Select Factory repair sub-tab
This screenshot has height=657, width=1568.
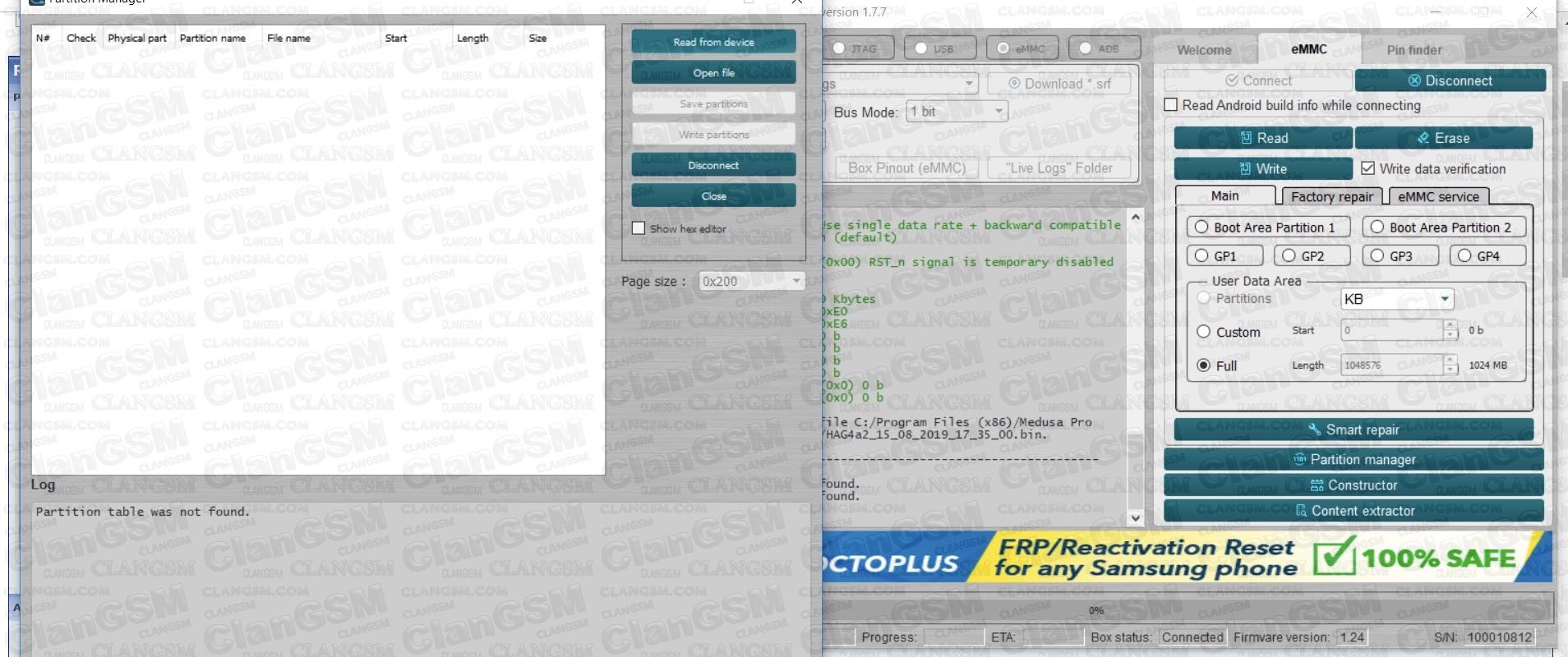(1331, 196)
